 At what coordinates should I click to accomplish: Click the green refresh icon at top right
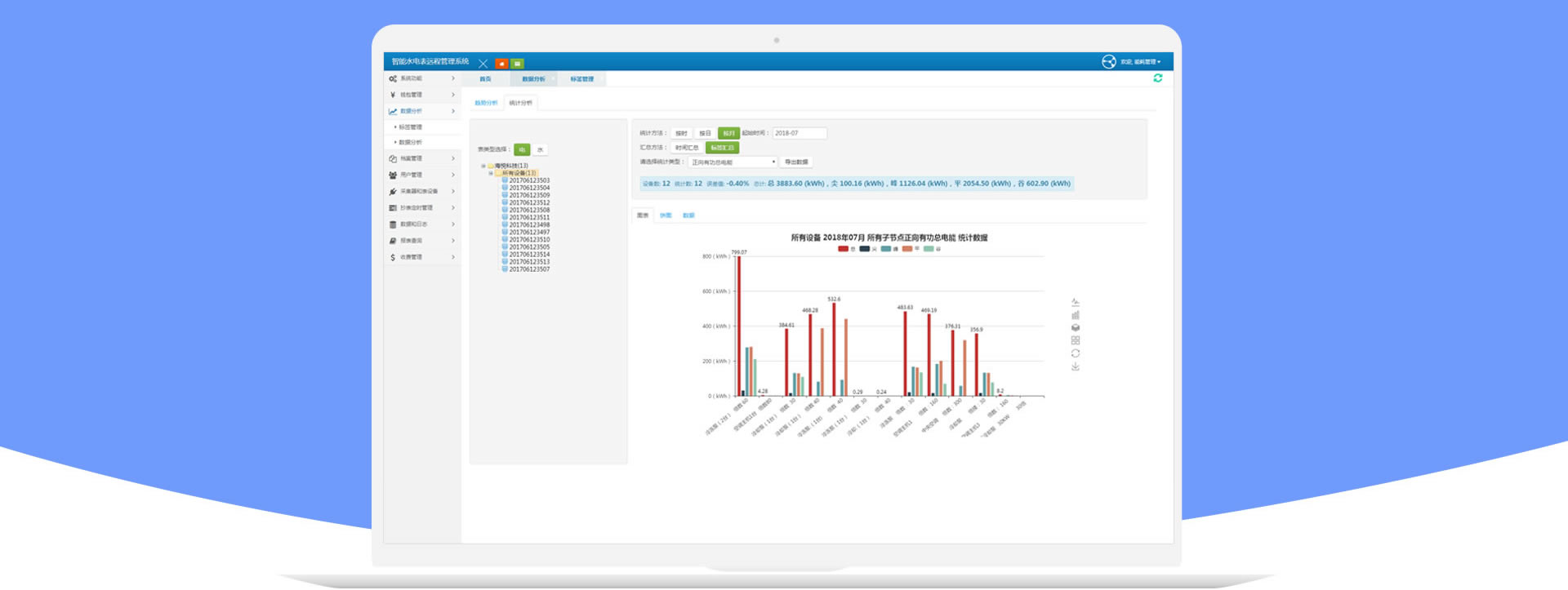pos(1157,78)
